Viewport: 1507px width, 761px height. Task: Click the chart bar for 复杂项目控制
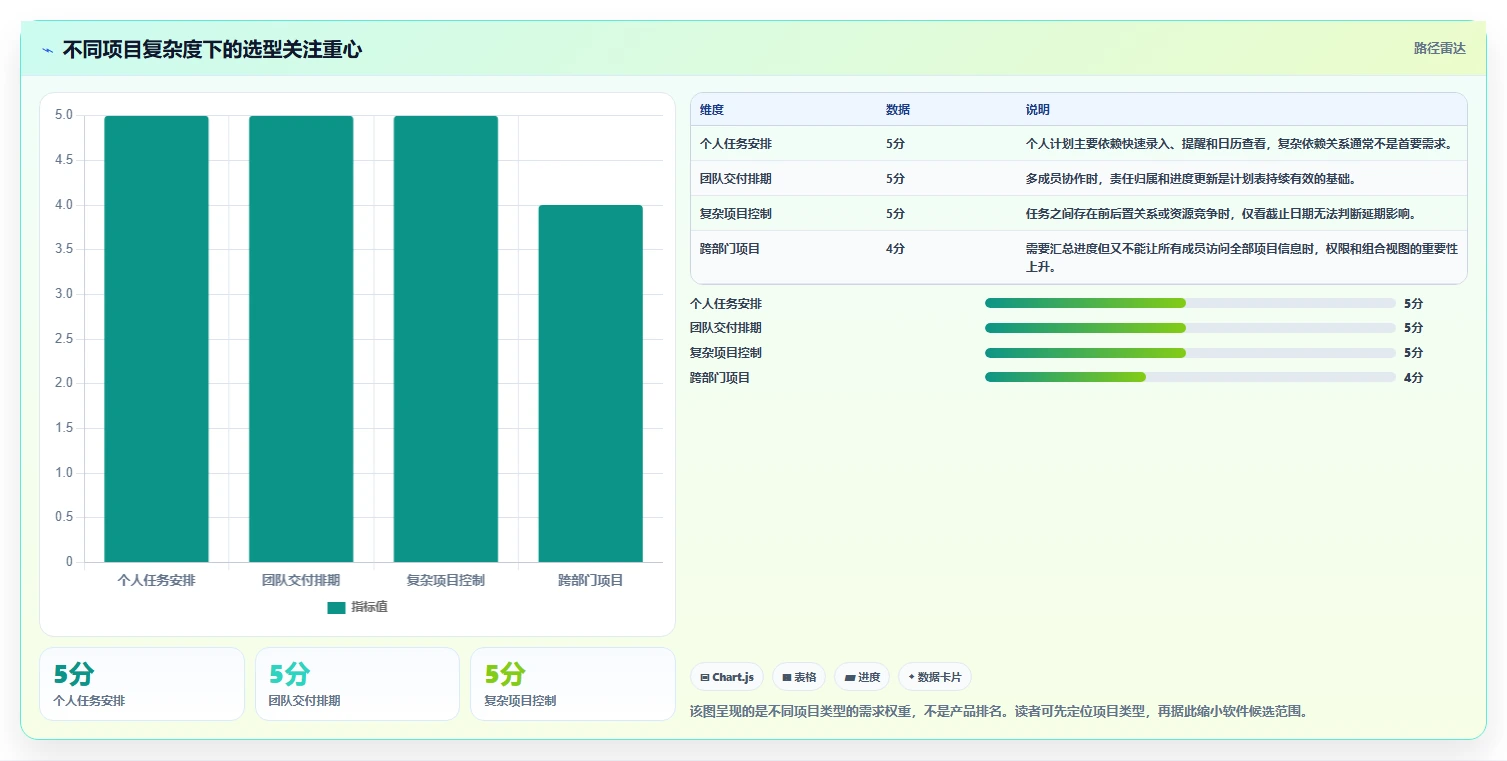(446, 339)
